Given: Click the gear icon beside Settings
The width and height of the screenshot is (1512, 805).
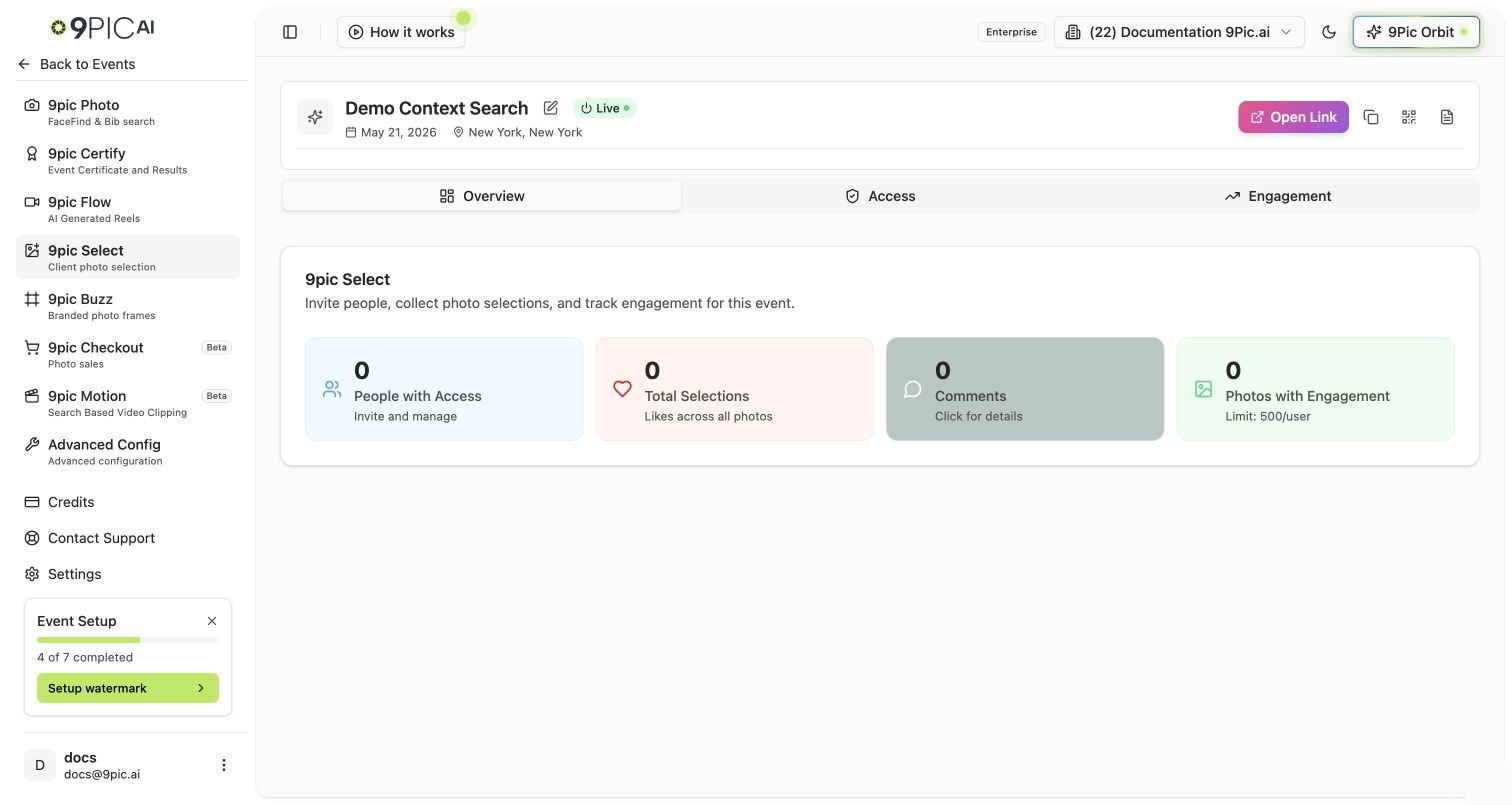Looking at the screenshot, I should pos(32,574).
